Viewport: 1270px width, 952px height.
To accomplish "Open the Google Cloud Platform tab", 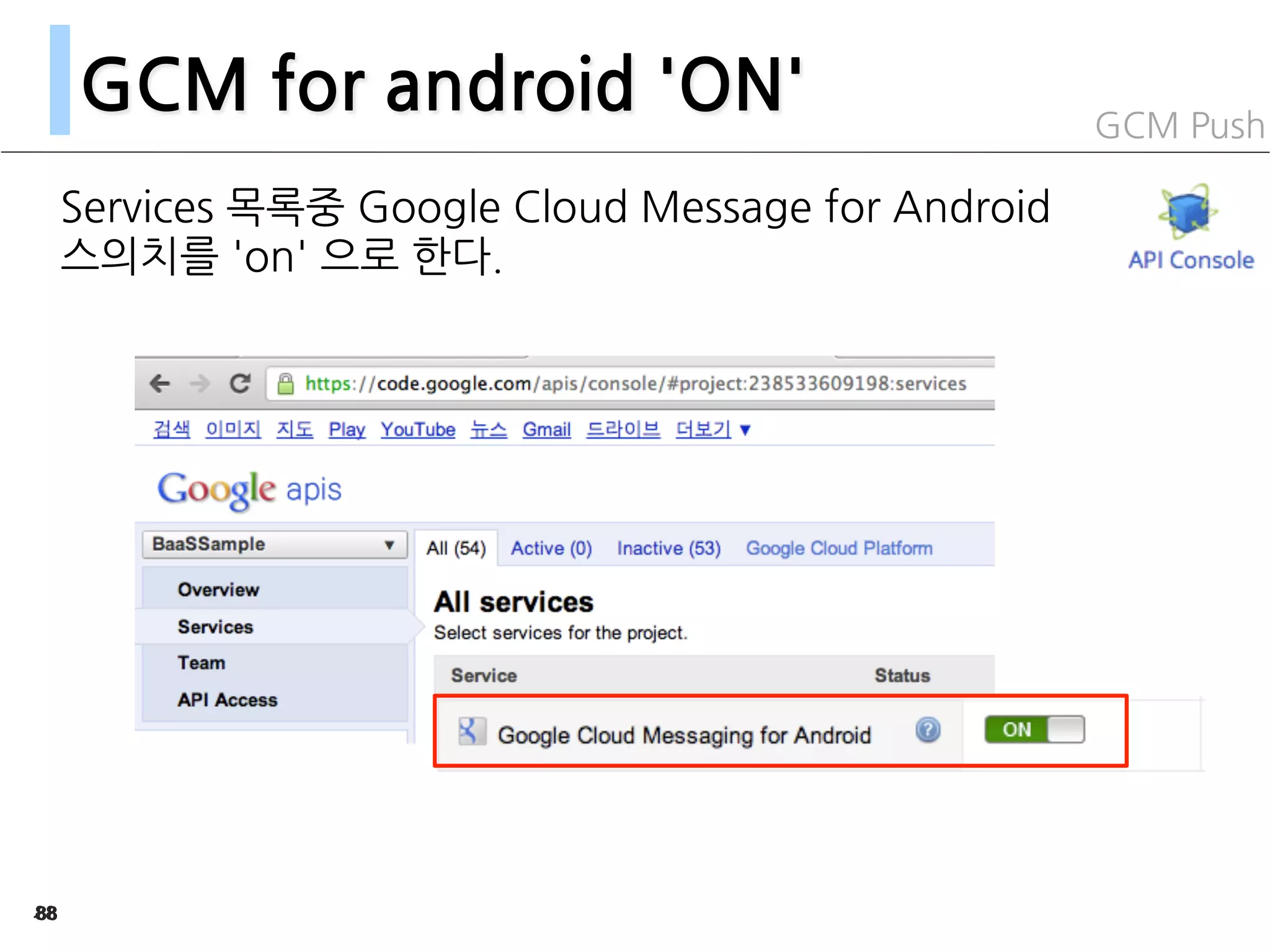I will tap(838, 549).
